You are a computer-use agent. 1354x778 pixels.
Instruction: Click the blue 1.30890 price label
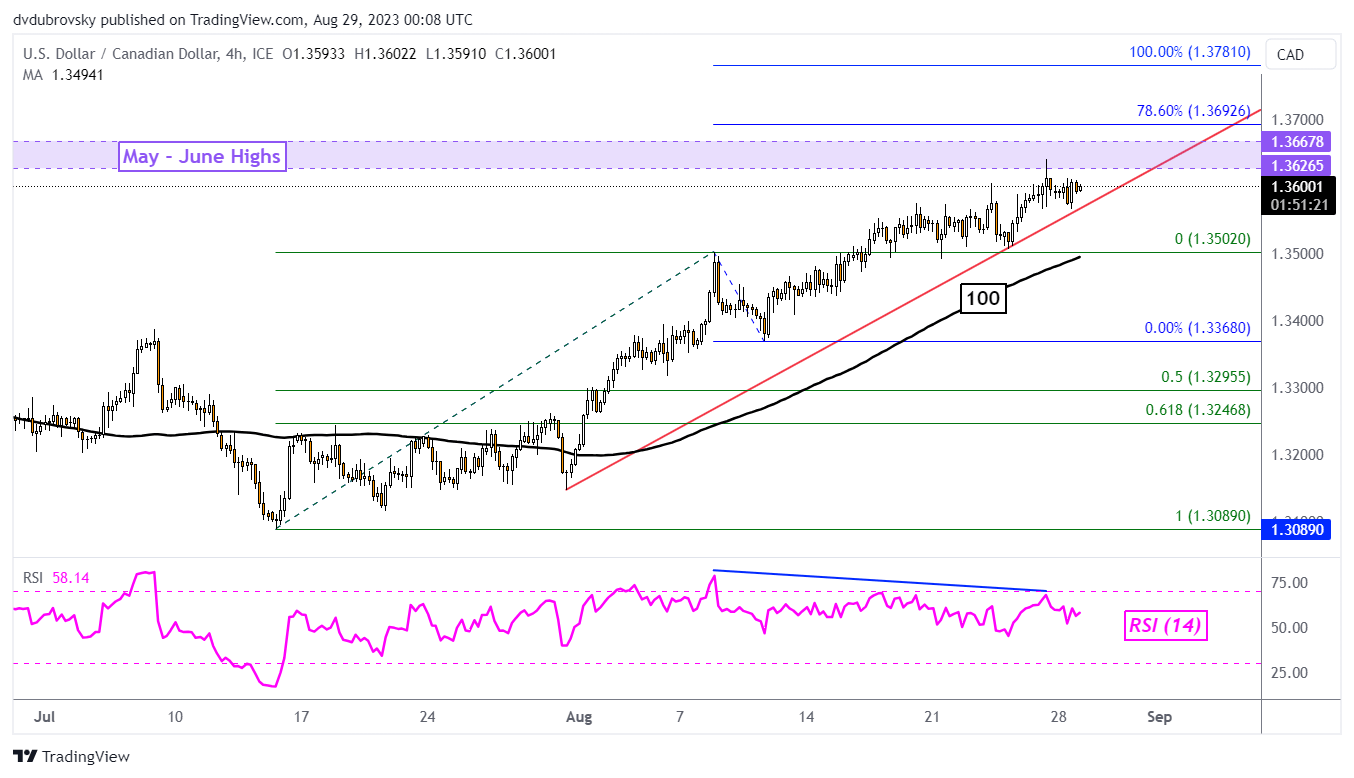tap(1298, 530)
